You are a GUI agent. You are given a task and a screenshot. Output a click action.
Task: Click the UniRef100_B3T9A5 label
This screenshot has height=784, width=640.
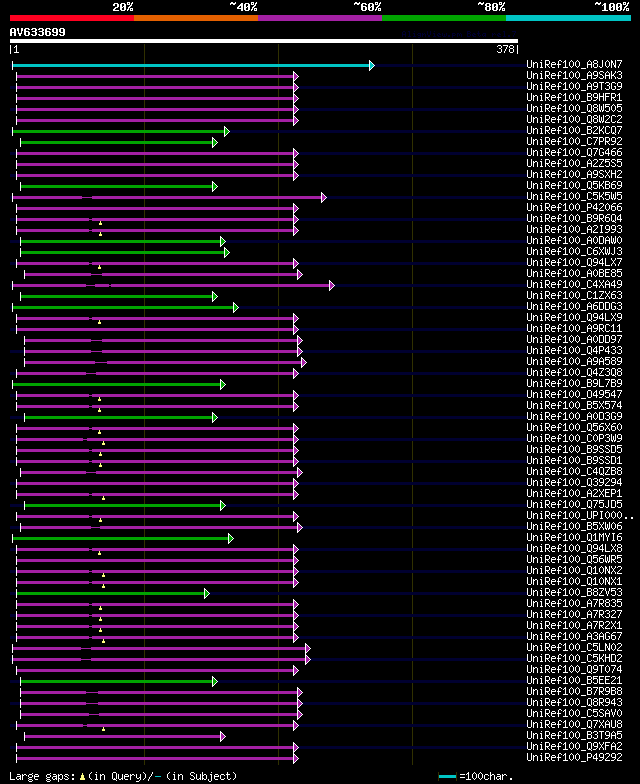pyautogui.click(x=574, y=736)
